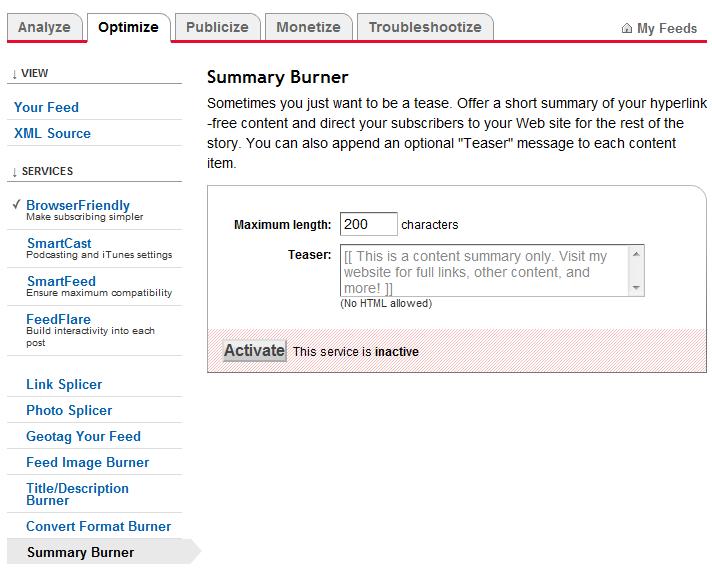
Task: Open the Your Feed link
Action: coord(46,107)
